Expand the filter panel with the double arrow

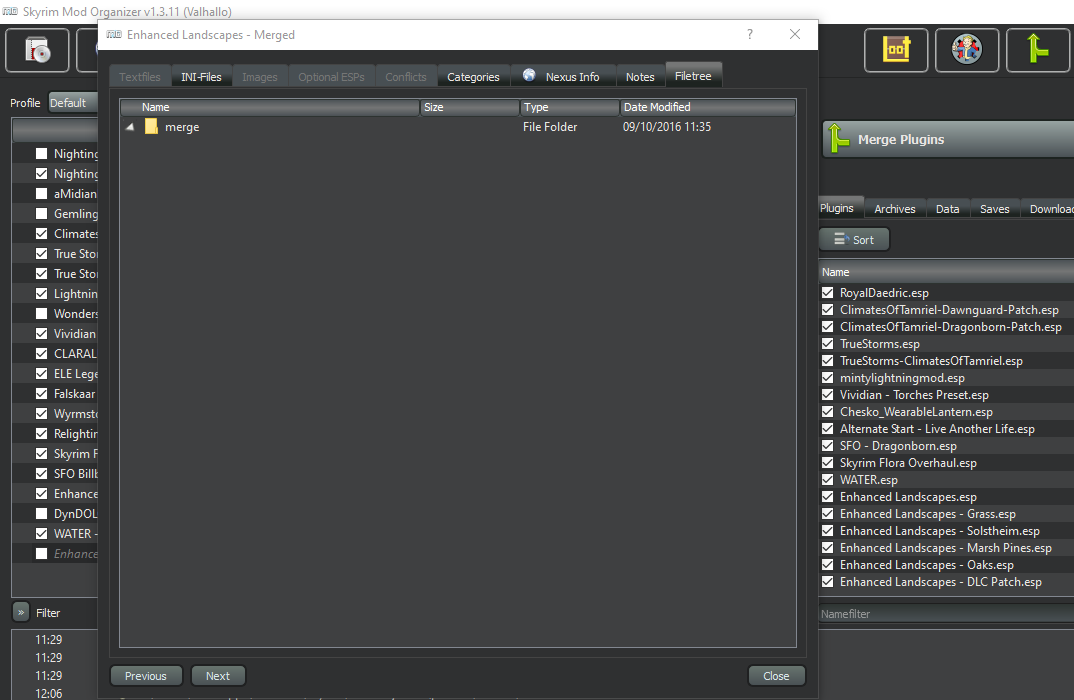tap(21, 612)
